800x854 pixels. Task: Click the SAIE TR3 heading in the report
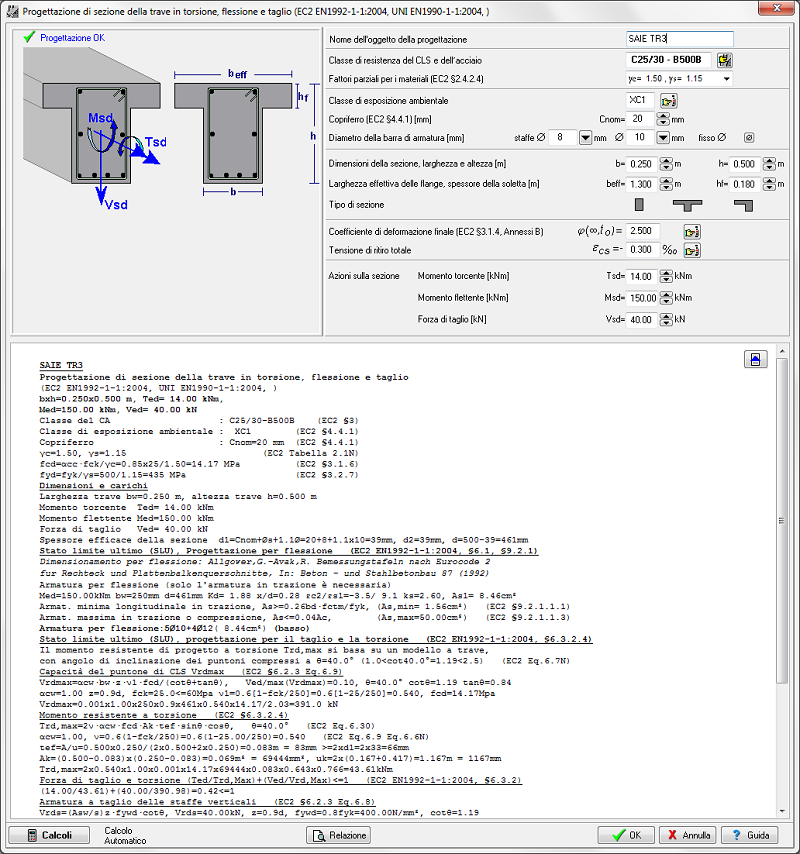click(61, 365)
